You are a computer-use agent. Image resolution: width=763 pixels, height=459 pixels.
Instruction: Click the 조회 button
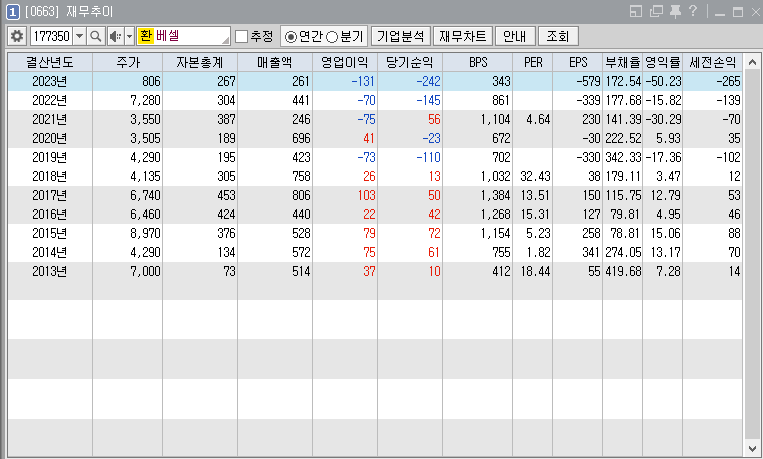pyautogui.click(x=558, y=37)
